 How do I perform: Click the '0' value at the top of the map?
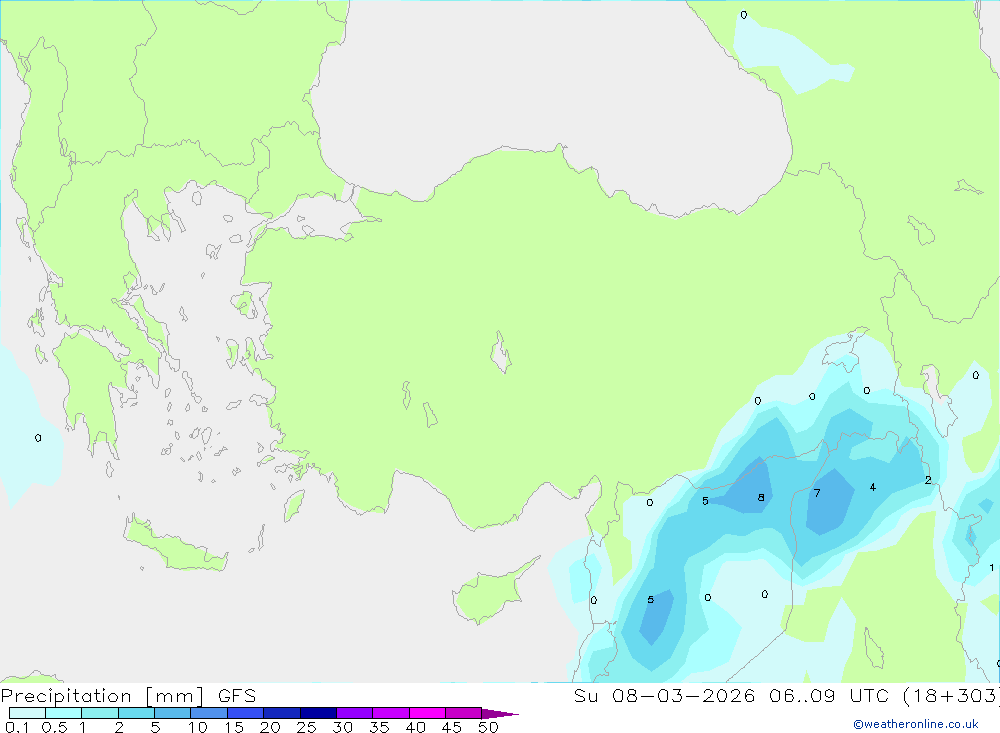click(744, 15)
